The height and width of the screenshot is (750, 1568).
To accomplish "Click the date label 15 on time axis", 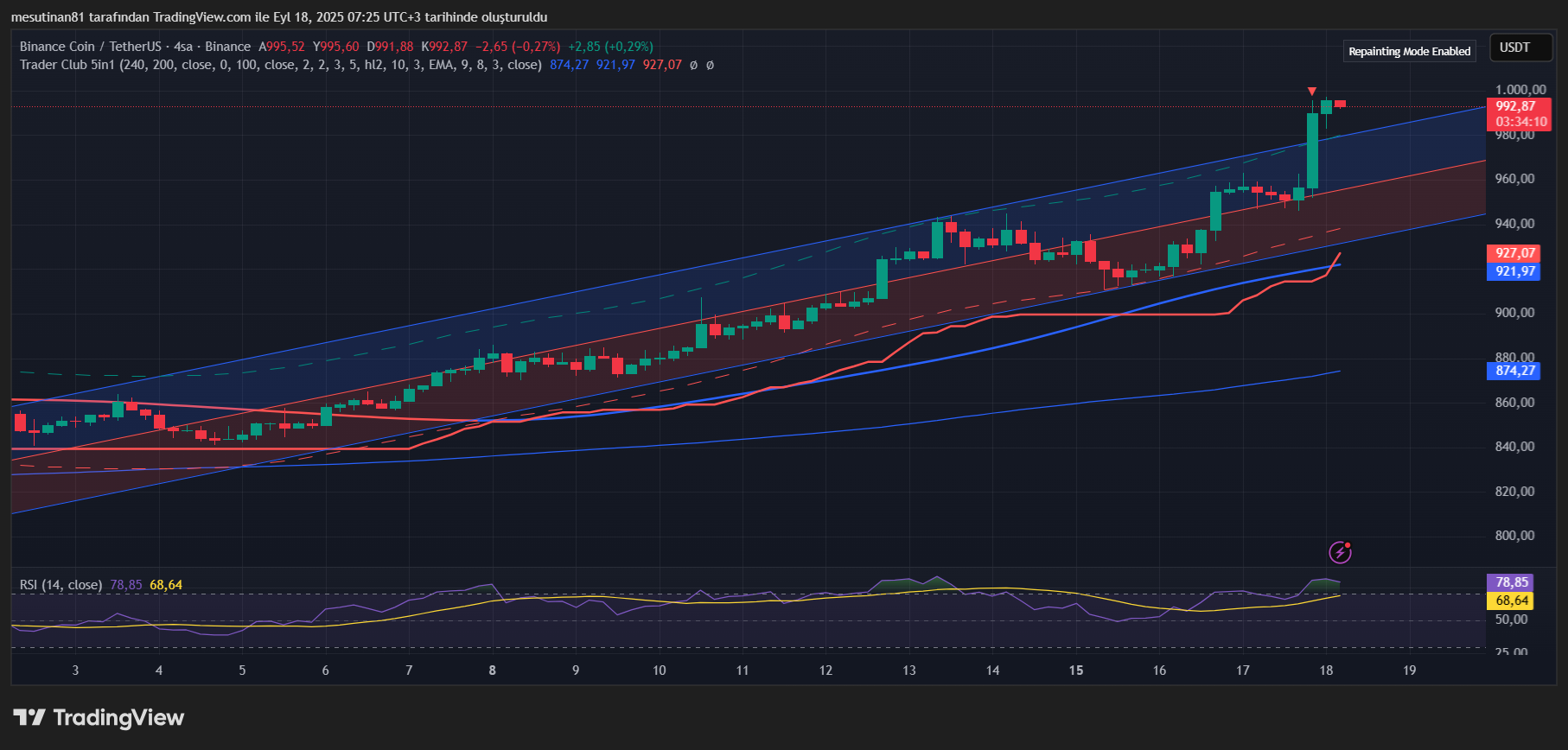I will [1075, 671].
